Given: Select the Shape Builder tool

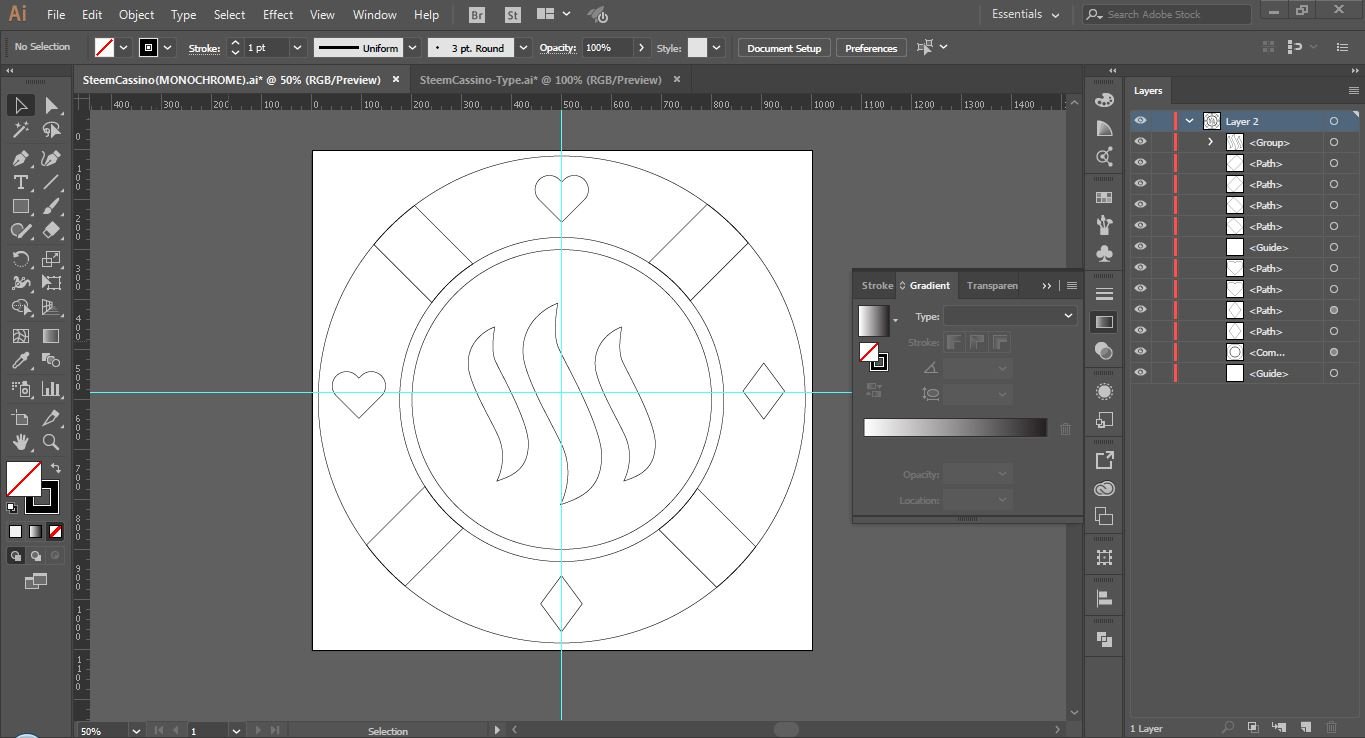Looking at the screenshot, I should click(20, 308).
